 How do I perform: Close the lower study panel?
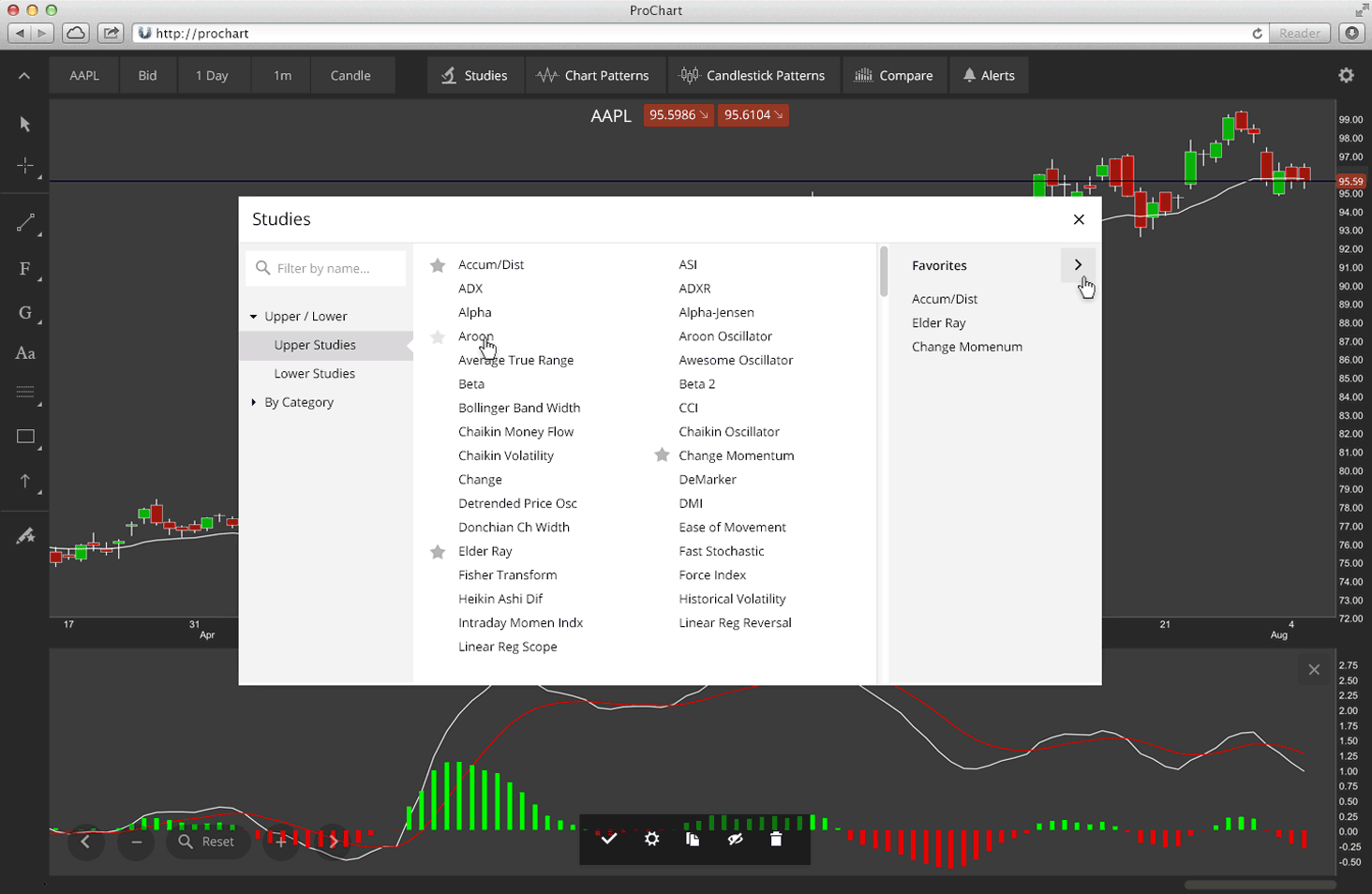pyautogui.click(x=1314, y=669)
